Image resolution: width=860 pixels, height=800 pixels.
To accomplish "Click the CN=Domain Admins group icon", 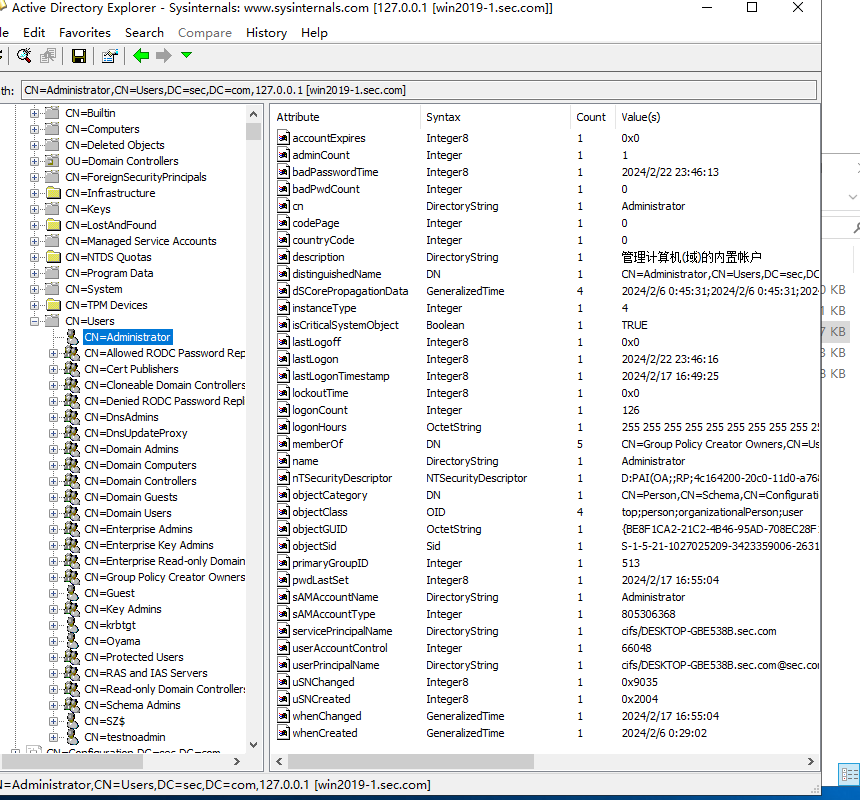I will tap(72, 449).
